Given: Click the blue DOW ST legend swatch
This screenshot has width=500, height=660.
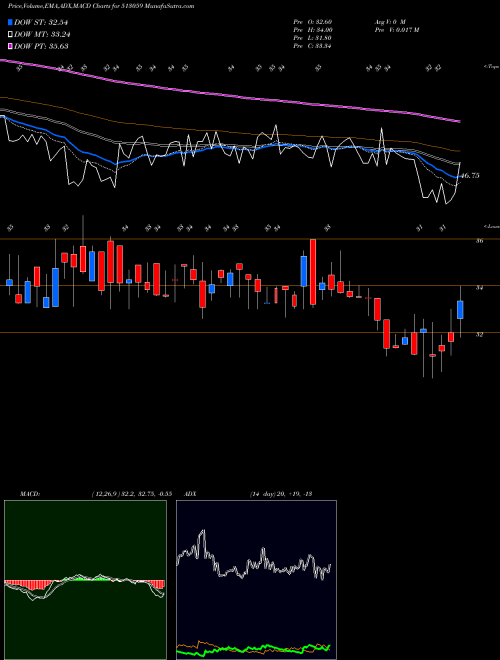Looking at the screenshot, I should point(10,22).
